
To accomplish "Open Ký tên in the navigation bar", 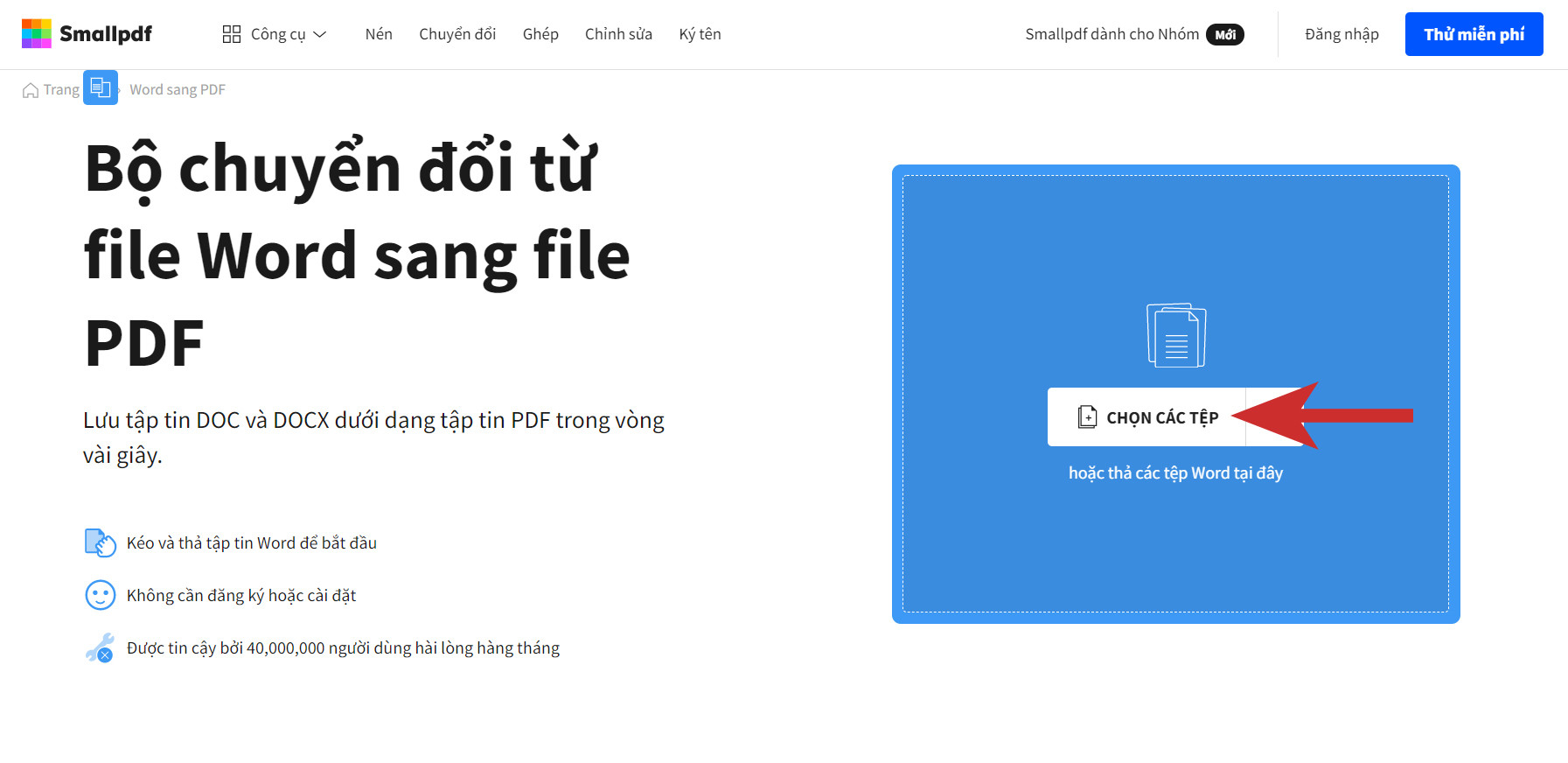I will click(x=700, y=34).
